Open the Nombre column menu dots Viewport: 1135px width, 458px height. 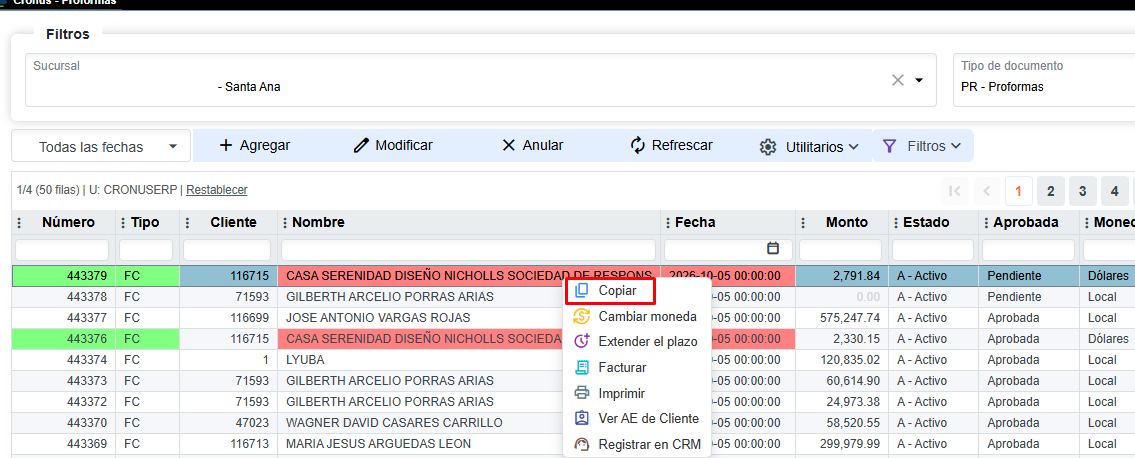click(285, 223)
